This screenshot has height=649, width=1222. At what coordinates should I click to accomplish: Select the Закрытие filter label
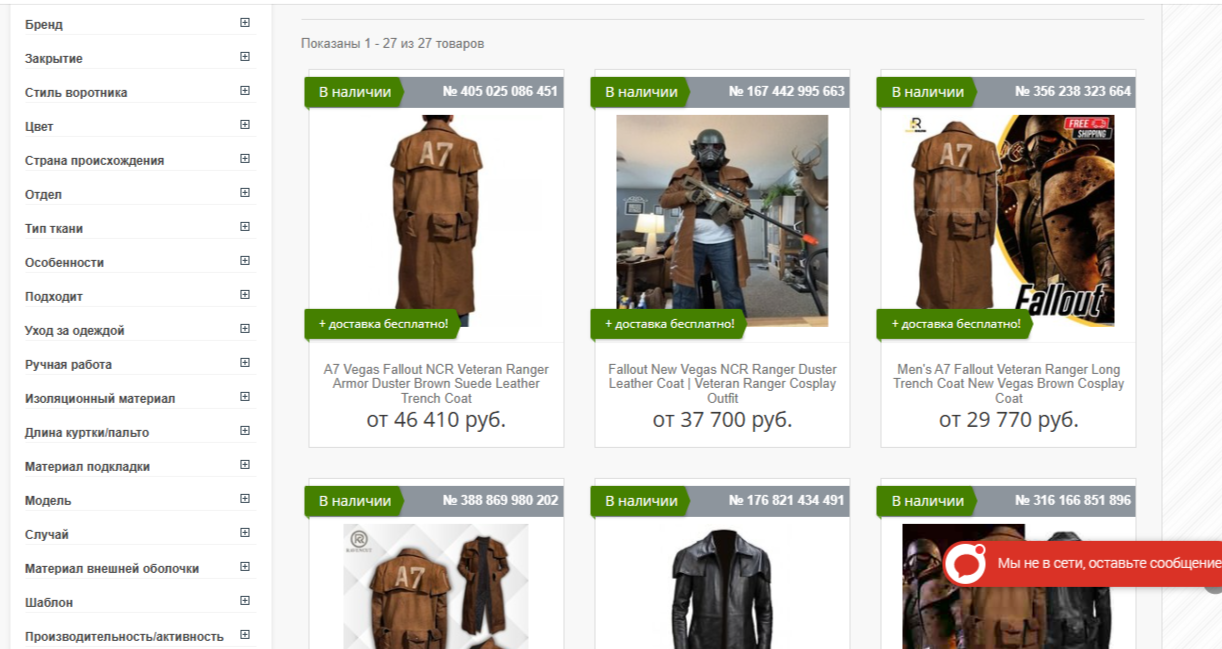click(x=54, y=58)
